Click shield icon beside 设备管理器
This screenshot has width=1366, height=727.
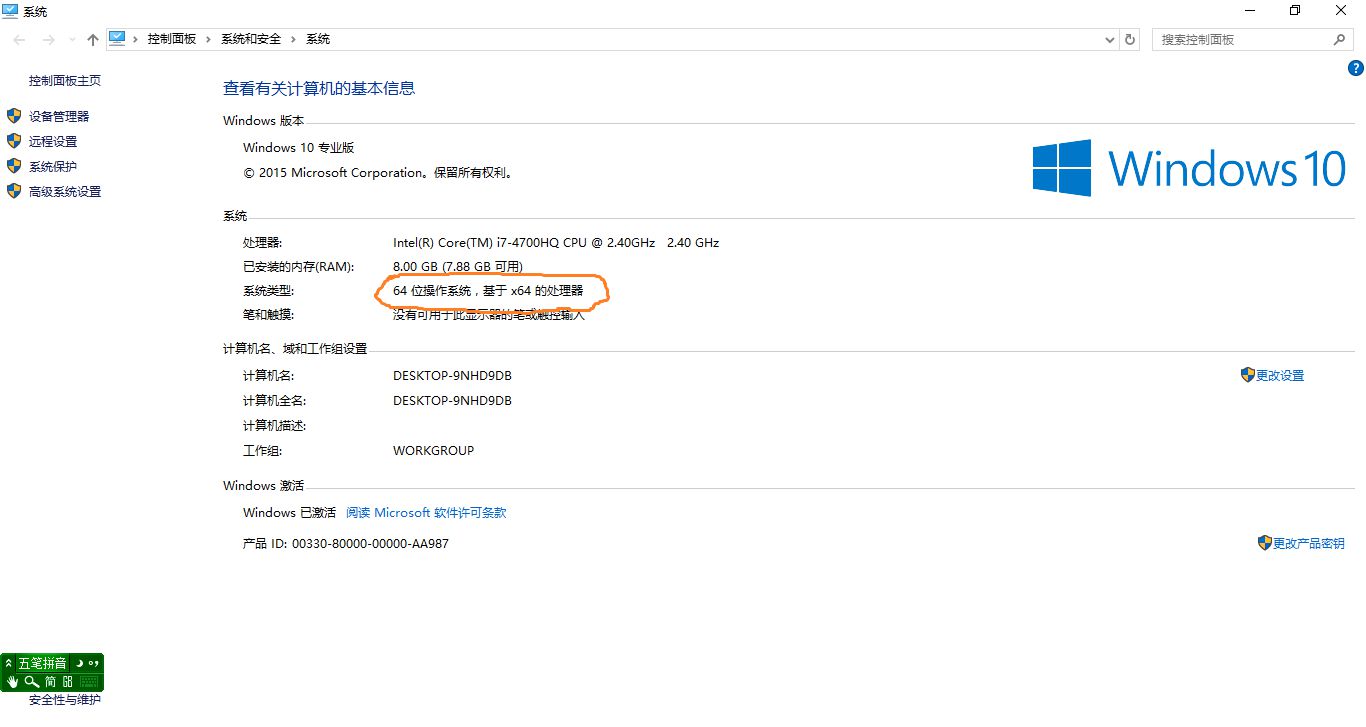pyautogui.click(x=14, y=116)
